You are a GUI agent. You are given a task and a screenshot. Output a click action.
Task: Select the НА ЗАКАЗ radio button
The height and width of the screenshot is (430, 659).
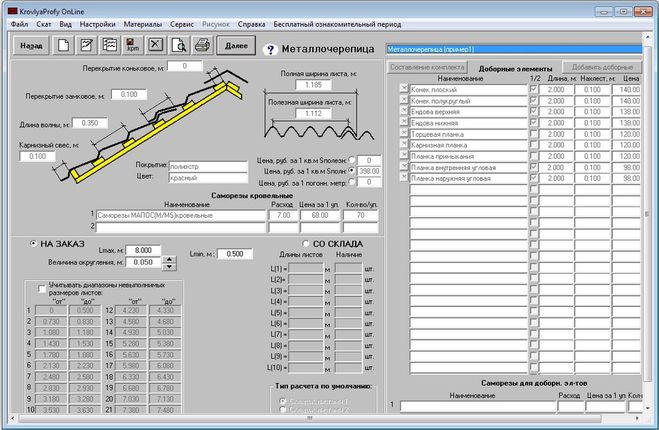coord(35,243)
